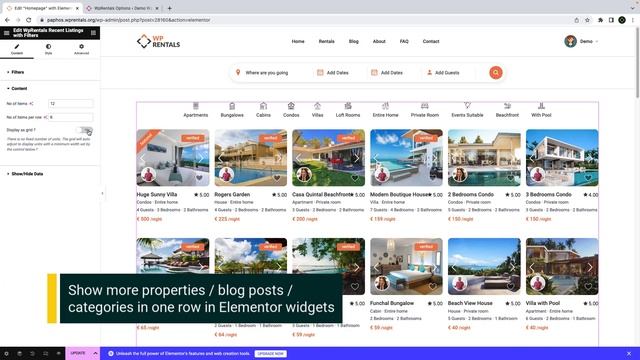
Task: Open the save options arrow beside Update
Action: click(95, 353)
